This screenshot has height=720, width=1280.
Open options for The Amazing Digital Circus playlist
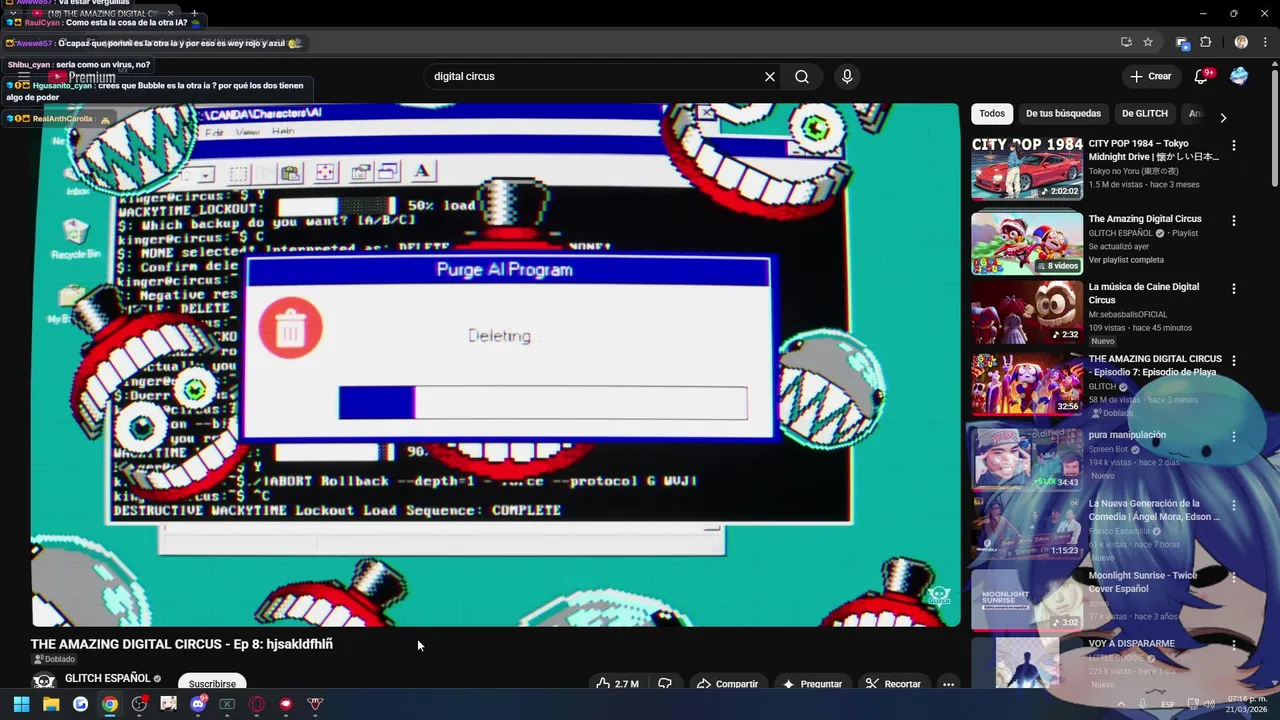pyautogui.click(x=1233, y=221)
